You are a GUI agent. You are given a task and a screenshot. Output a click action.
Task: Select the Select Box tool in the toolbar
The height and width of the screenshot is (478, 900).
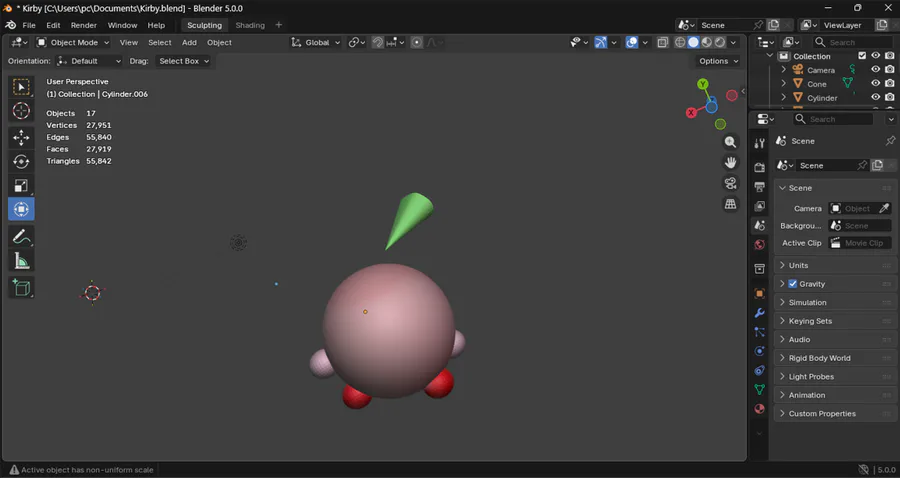click(21, 87)
